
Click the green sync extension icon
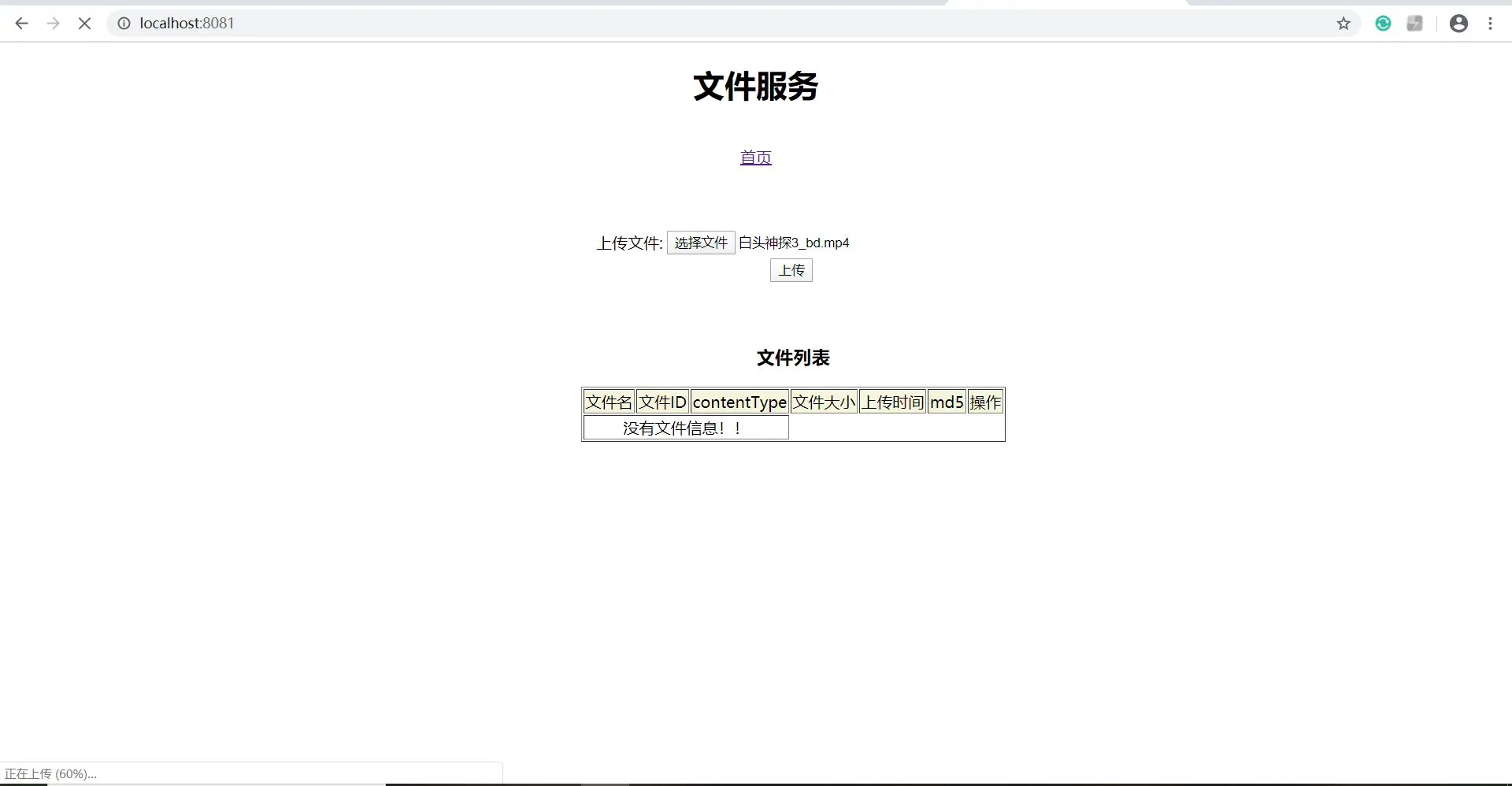(1383, 23)
